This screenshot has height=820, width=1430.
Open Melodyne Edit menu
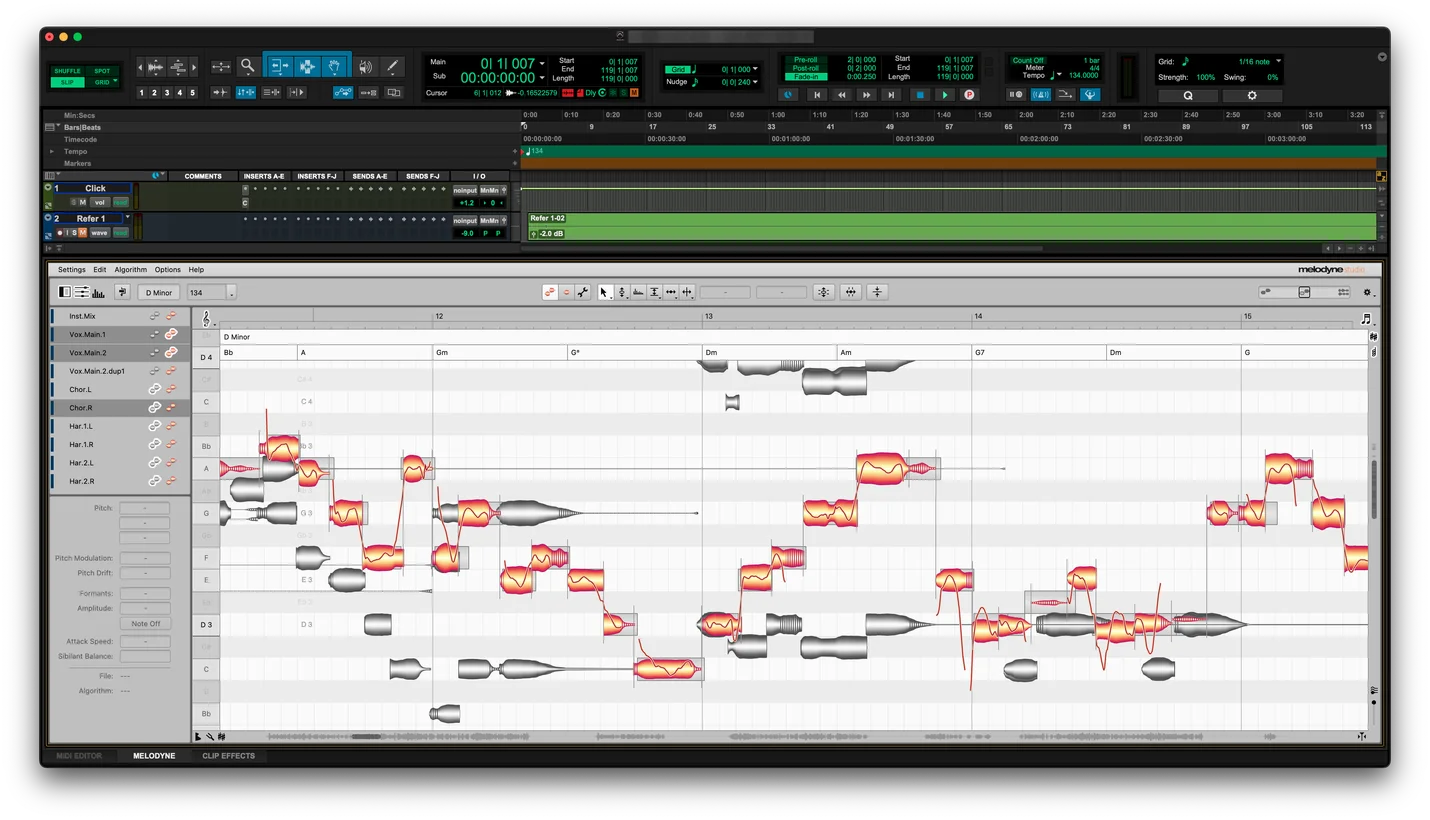100,270
